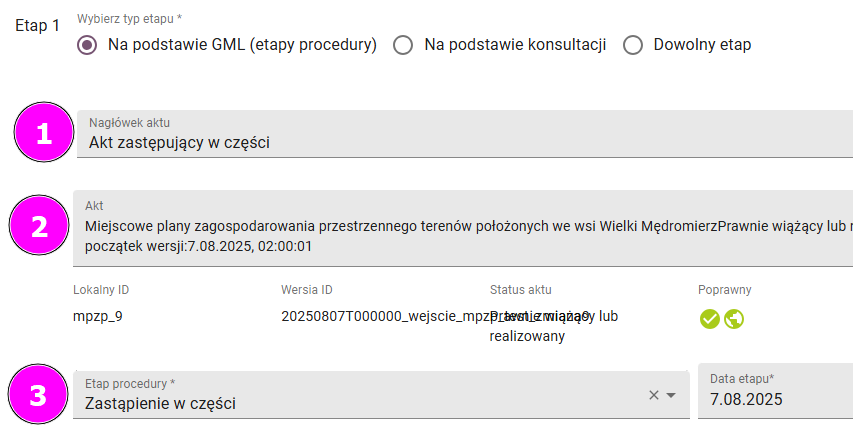Clear the Etap procedury selection with X
Viewport: 853px width, 444px height.
pyautogui.click(x=654, y=395)
